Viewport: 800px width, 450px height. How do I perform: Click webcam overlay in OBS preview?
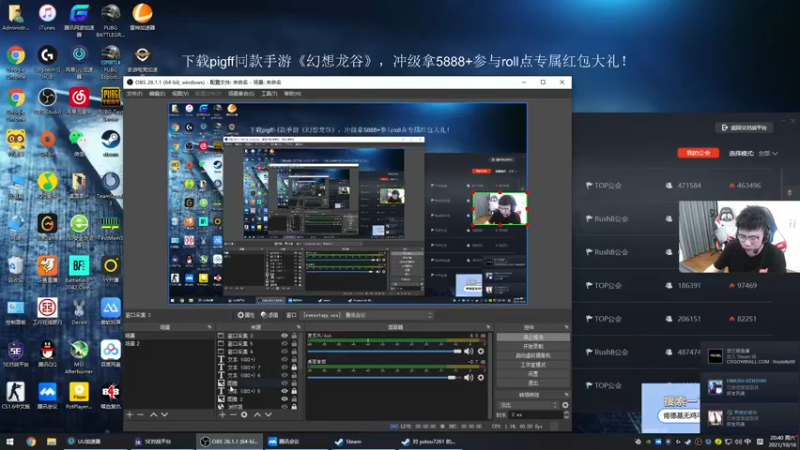click(x=499, y=208)
